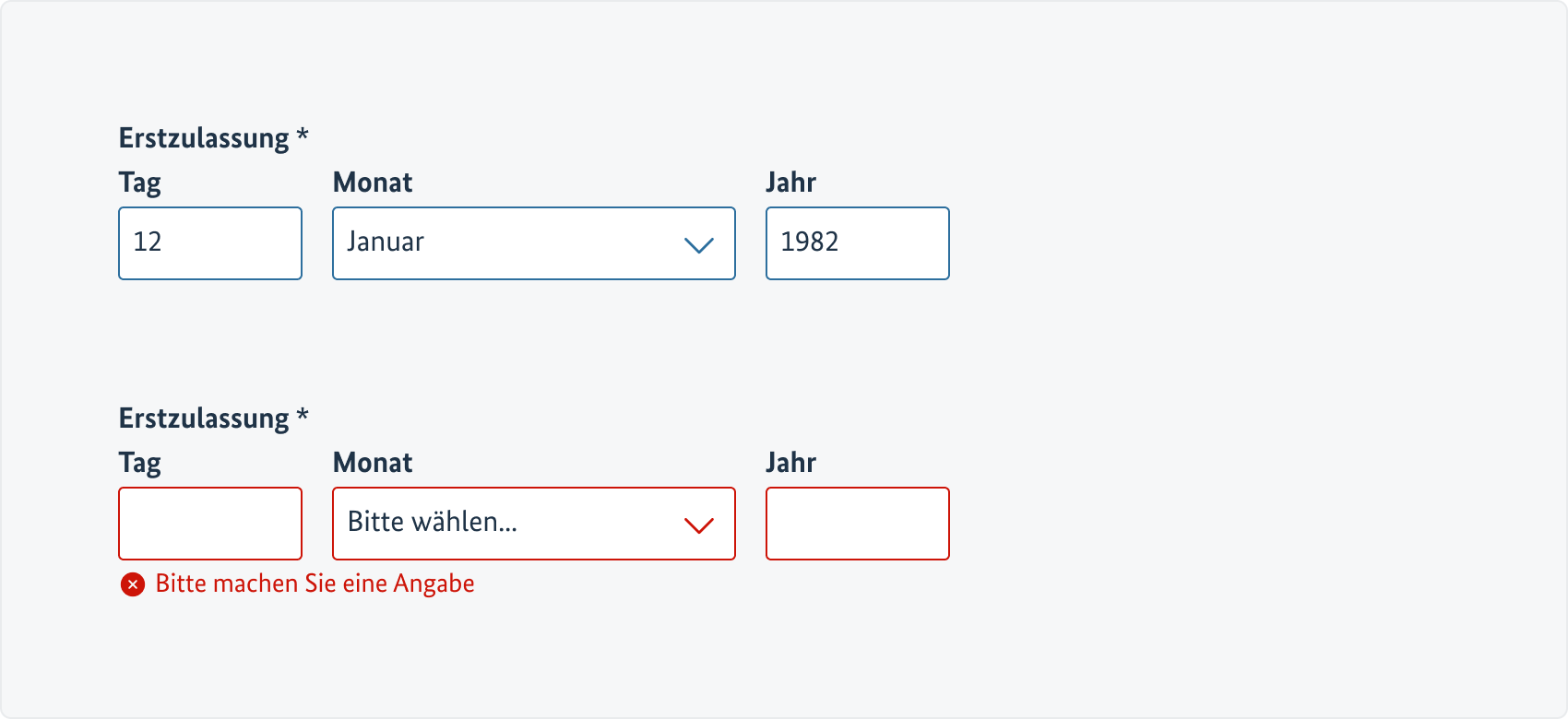Click the asterisk next to the first Erstzulassung label
The image size is (1568, 719).
pos(303,136)
